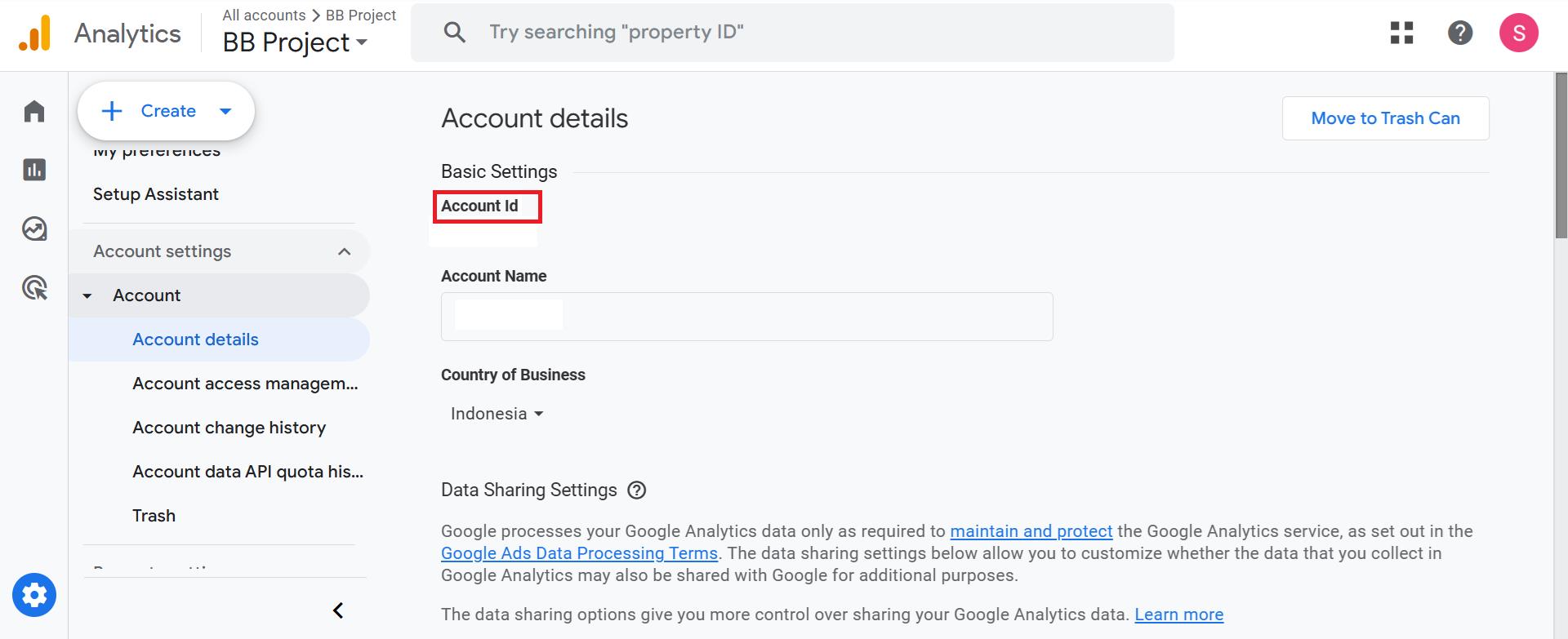Click the plus icon on Create button
The width and height of the screenshot is (1568, 639).
coord(112,111)
